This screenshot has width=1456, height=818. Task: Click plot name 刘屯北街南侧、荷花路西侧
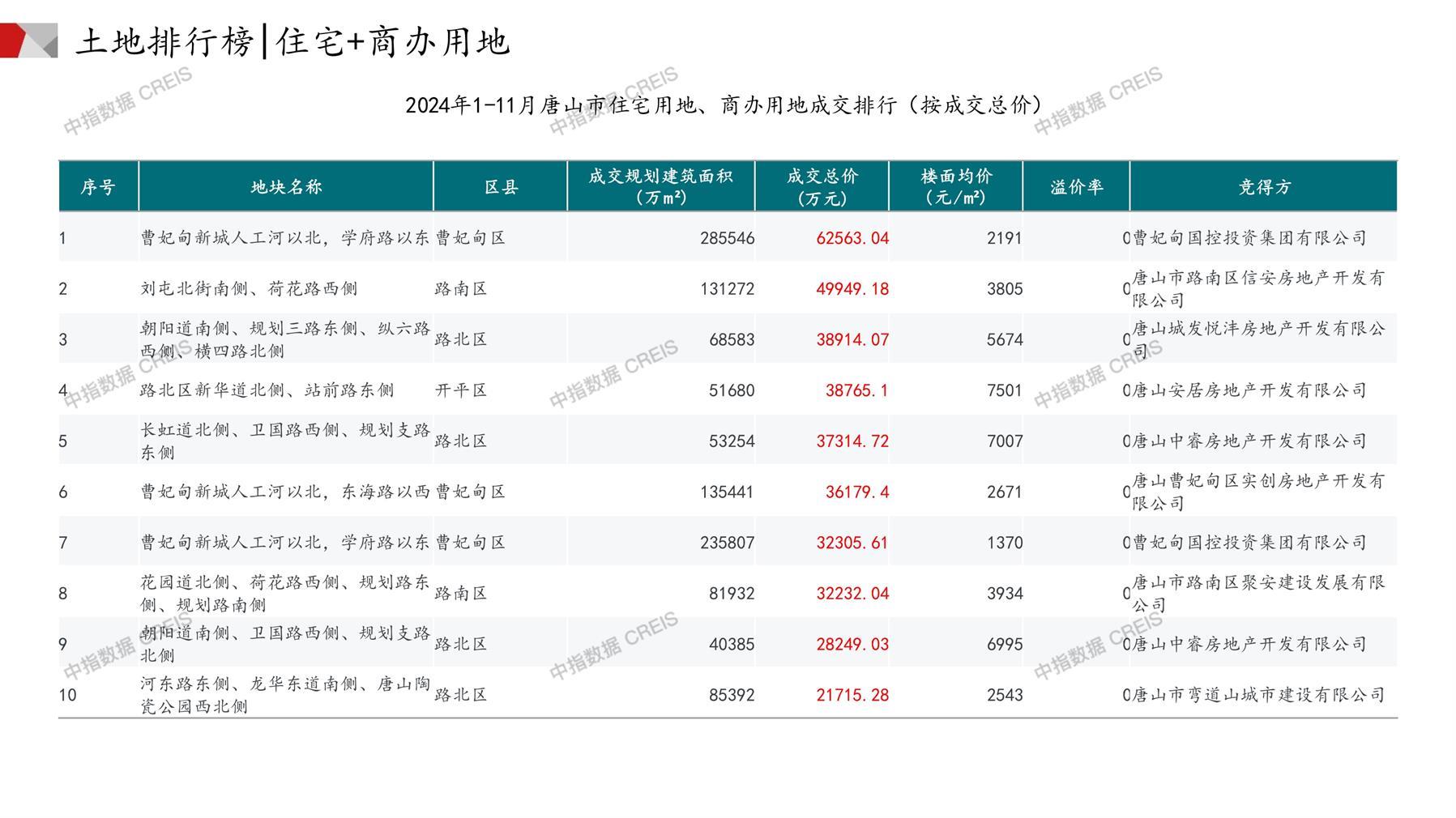[x=249, y=289]
